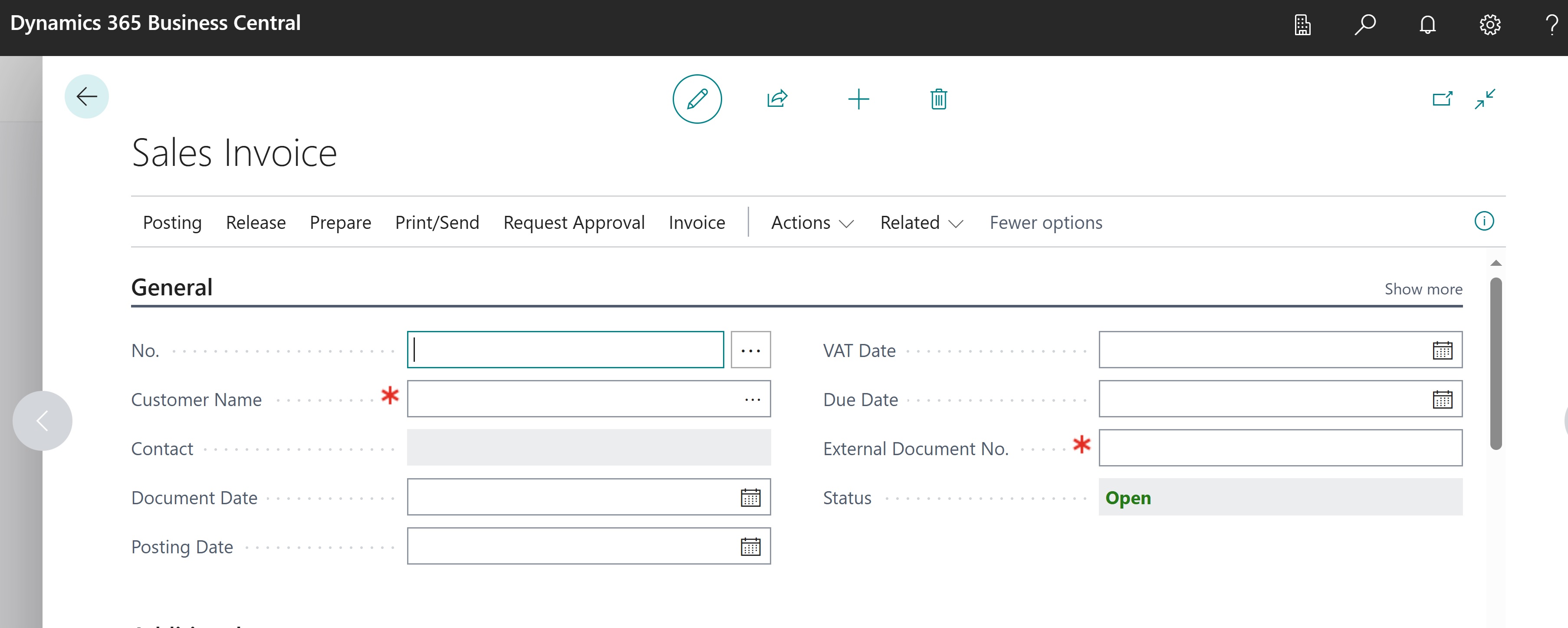The width and height of the screenshot is (1568, 628).
Task: Collapse the side panel with the left chevron
Action: click(x=42, y=420)
